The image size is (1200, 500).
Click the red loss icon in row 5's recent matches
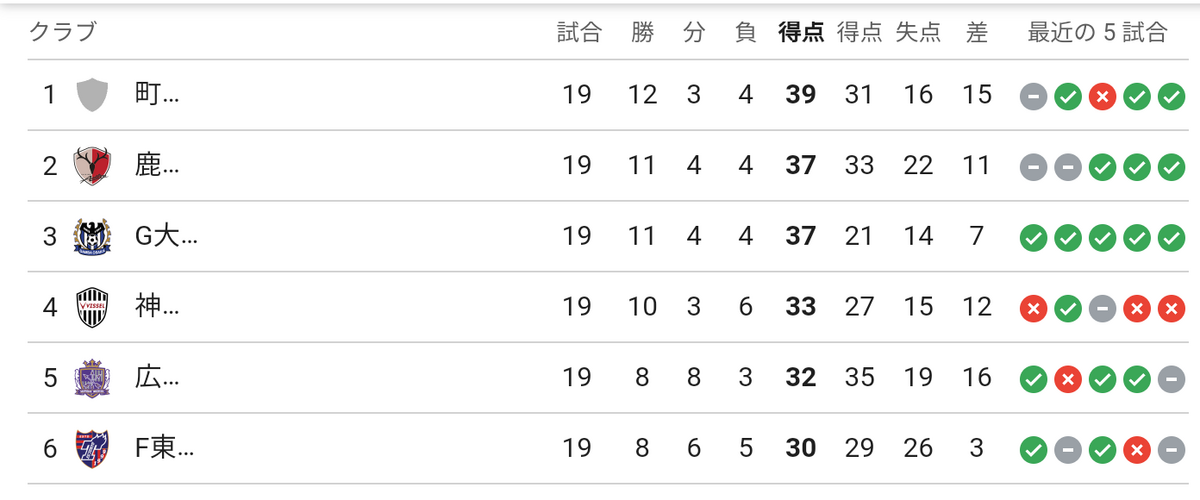(1068, 379)
